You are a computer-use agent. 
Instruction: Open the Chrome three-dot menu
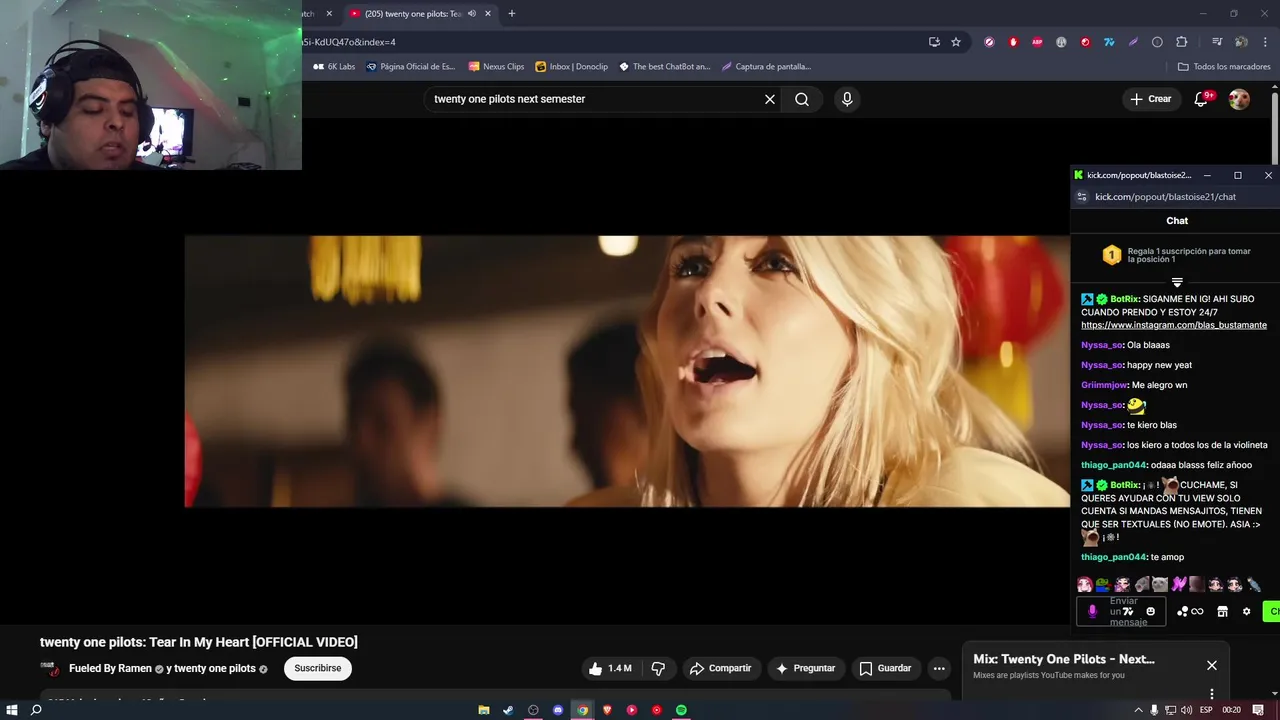pos(1265,42)
